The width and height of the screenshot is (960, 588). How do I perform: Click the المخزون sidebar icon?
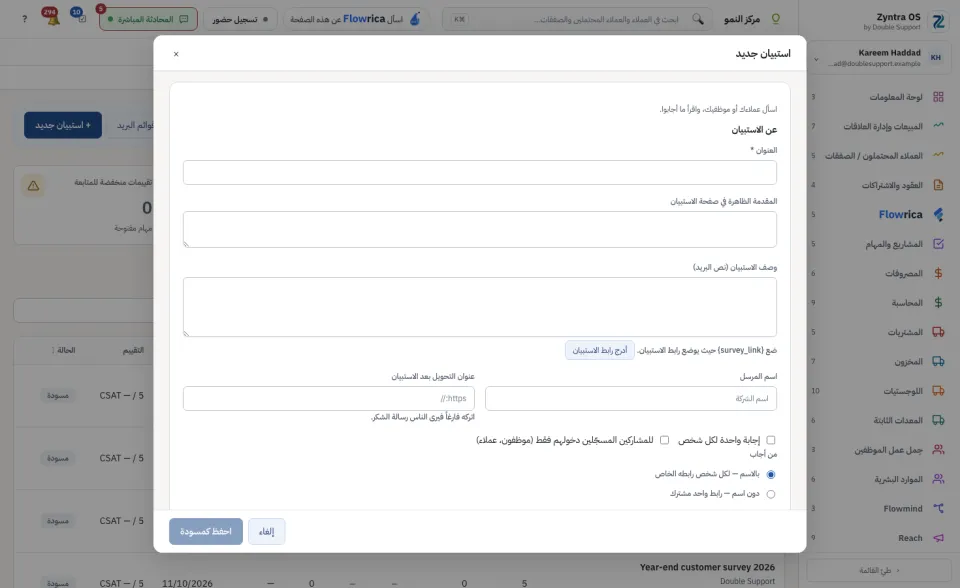pos(938,361)
